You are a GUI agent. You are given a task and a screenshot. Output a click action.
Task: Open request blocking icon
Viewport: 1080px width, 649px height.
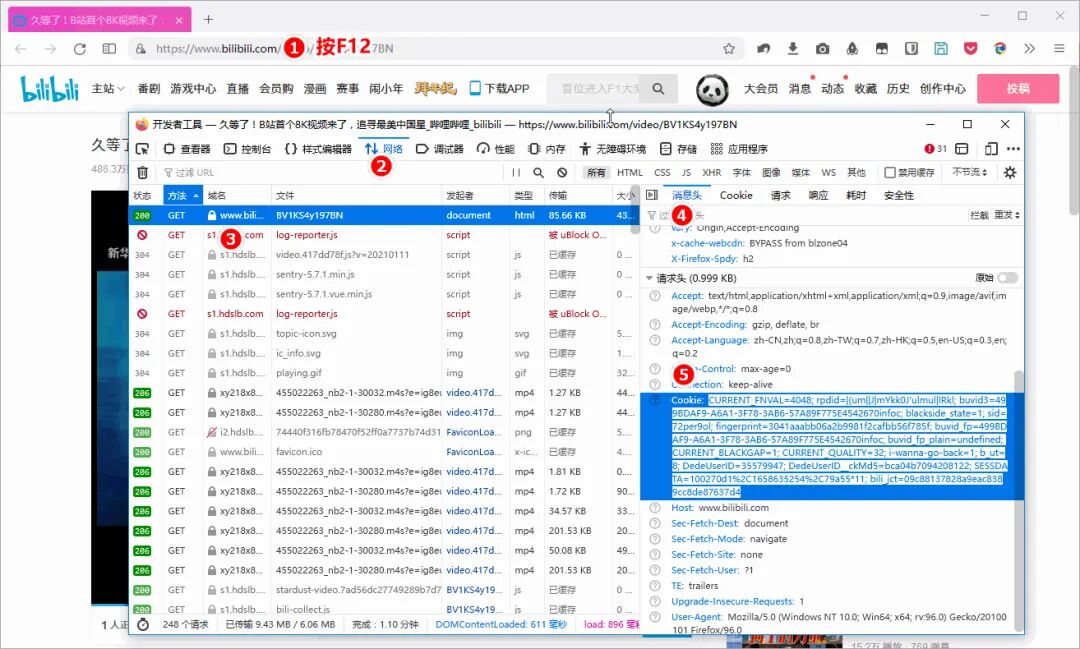coord(562,172)
